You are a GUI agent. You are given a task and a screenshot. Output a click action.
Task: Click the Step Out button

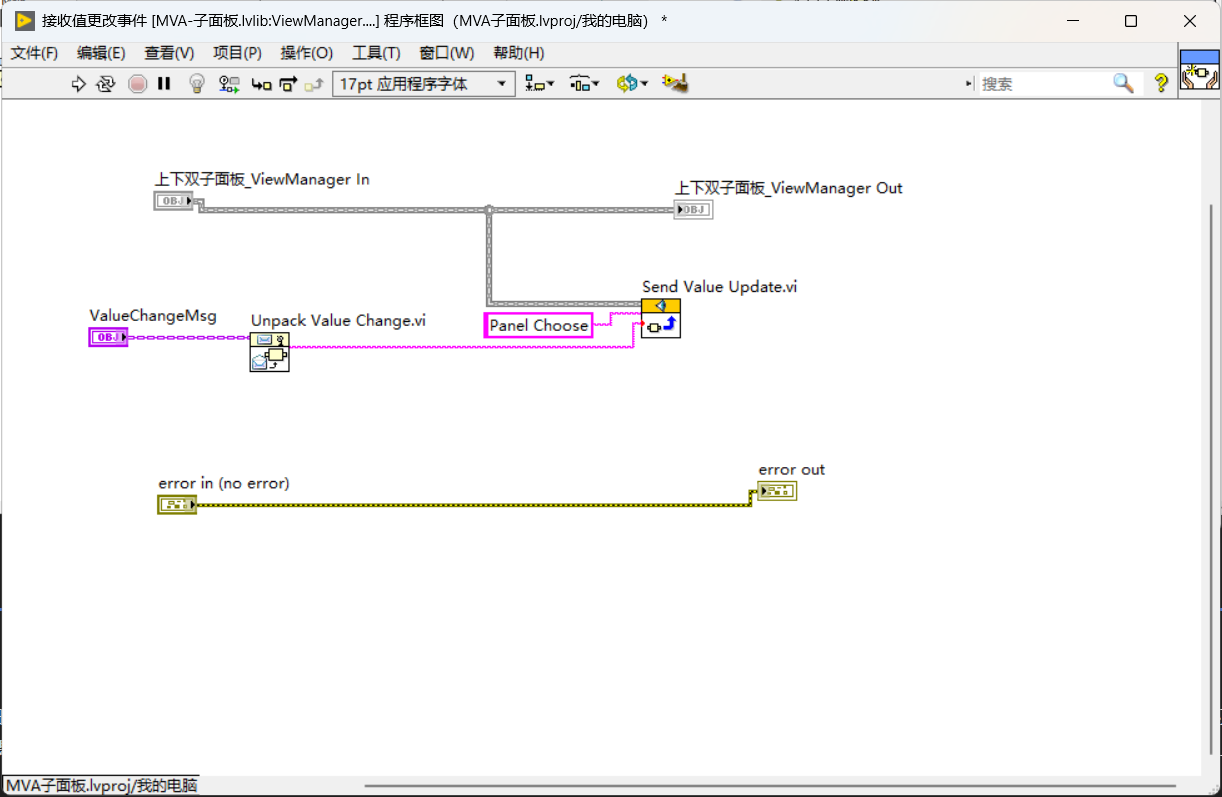(x=314, y=84)
